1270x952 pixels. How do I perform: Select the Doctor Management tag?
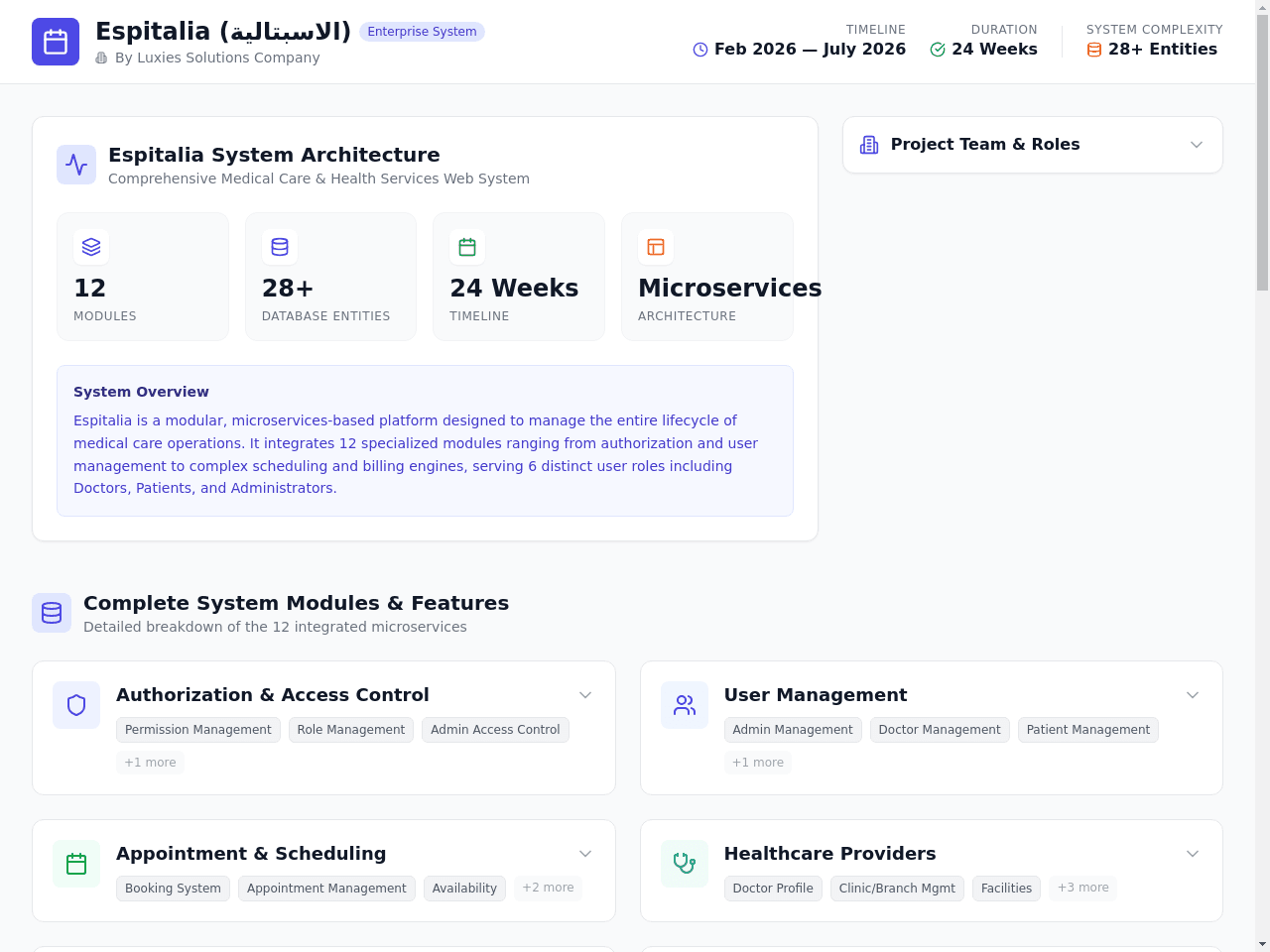940,730
